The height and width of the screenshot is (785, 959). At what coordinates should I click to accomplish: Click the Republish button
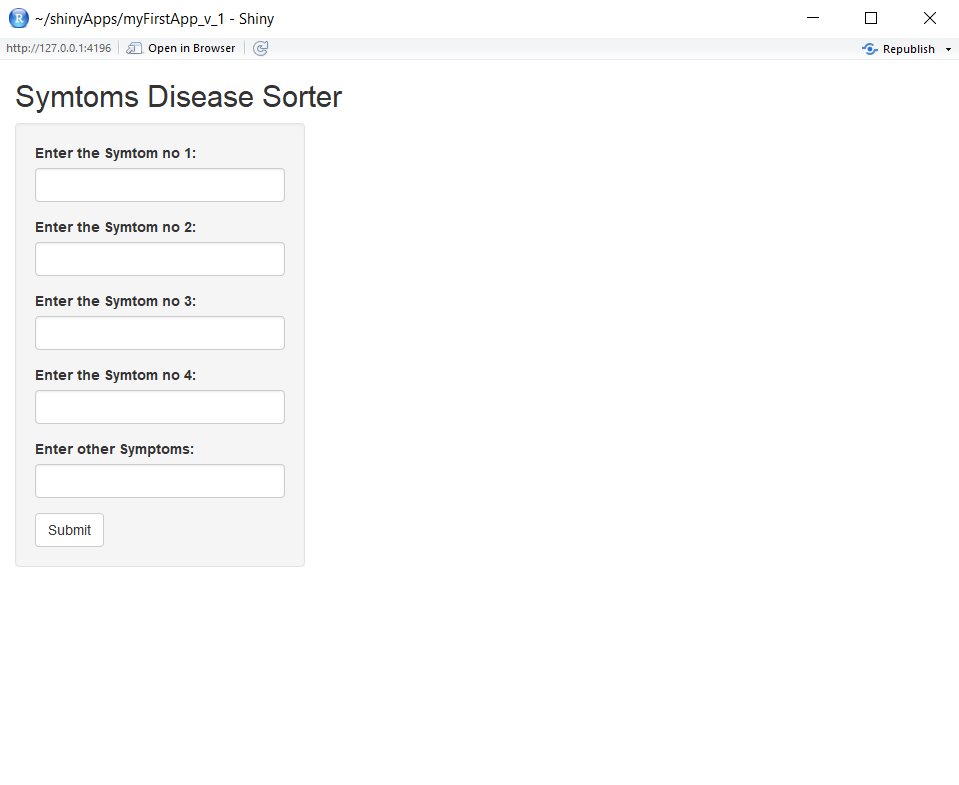pos(899,49)
